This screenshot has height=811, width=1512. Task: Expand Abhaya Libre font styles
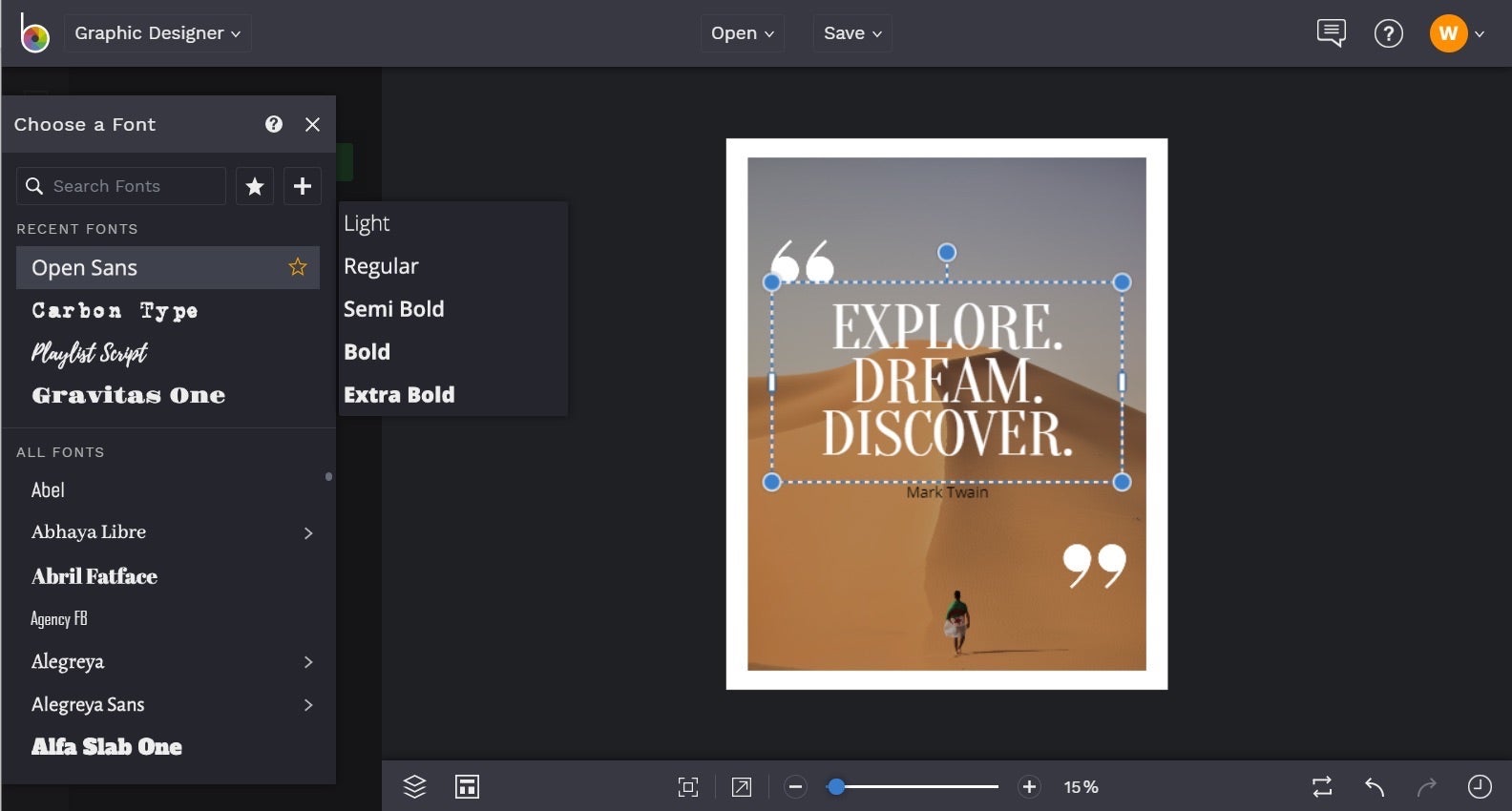[x=308, y=533]
